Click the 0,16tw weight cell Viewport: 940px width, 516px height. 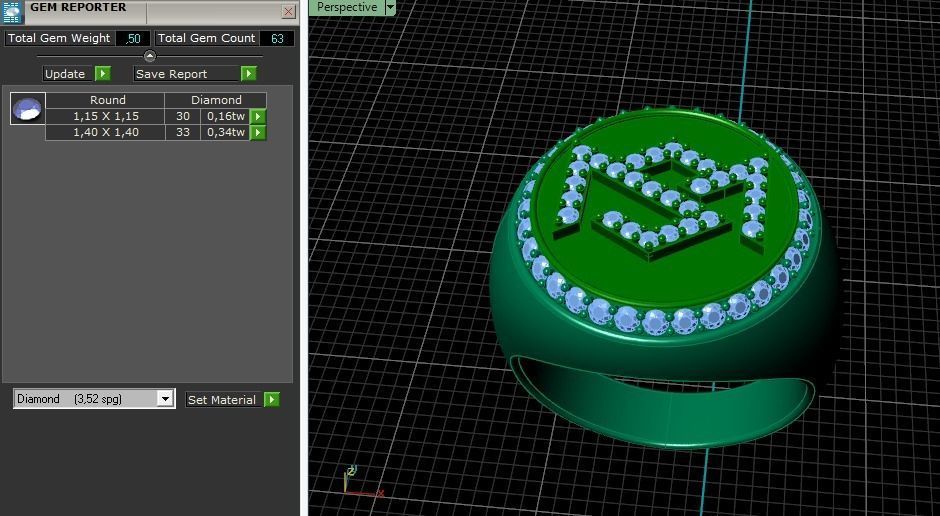(x=225, y=116)
